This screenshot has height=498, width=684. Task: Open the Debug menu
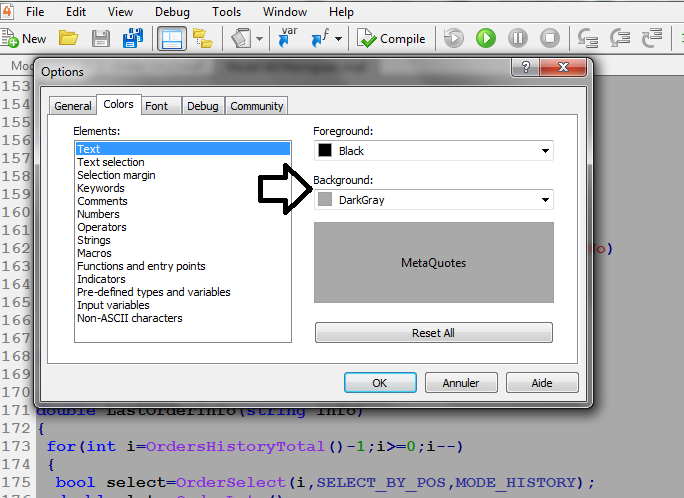point(172,12)
